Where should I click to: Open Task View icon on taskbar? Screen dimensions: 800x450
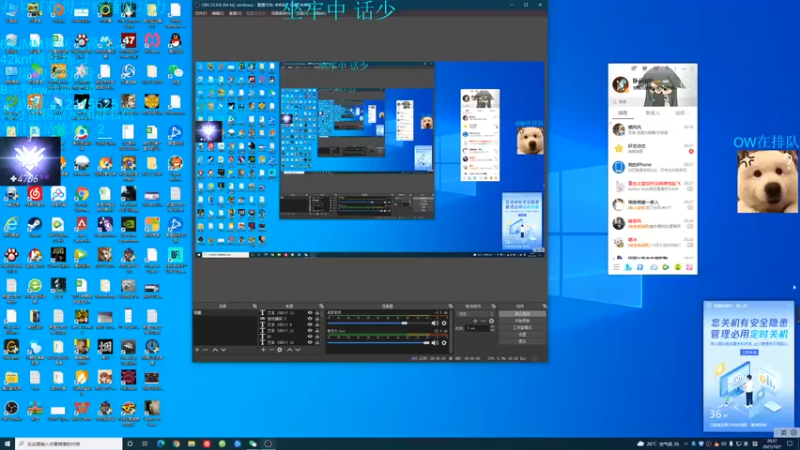pyautogui.click(x=145, y=444)
